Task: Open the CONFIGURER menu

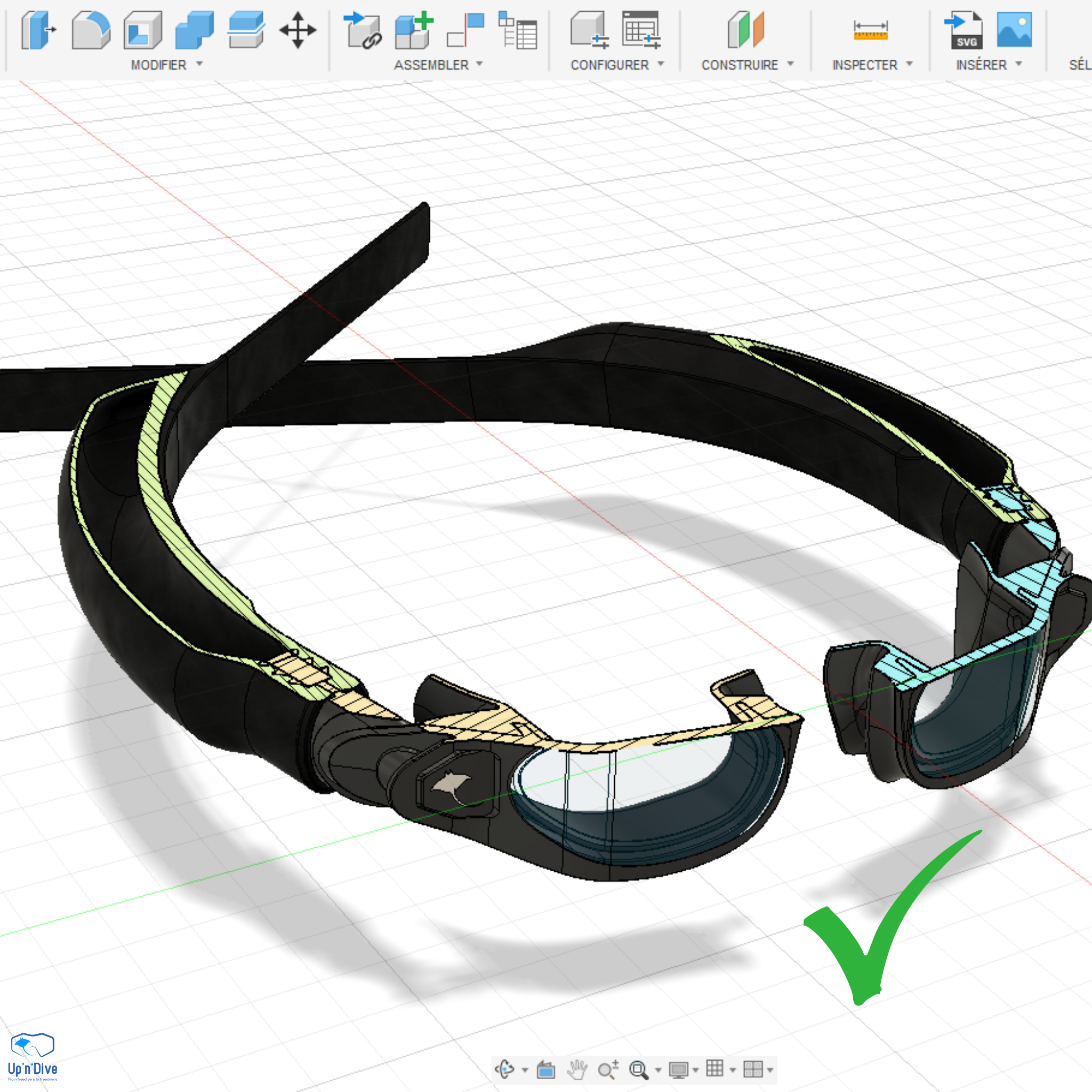Action: pos(616,65)
